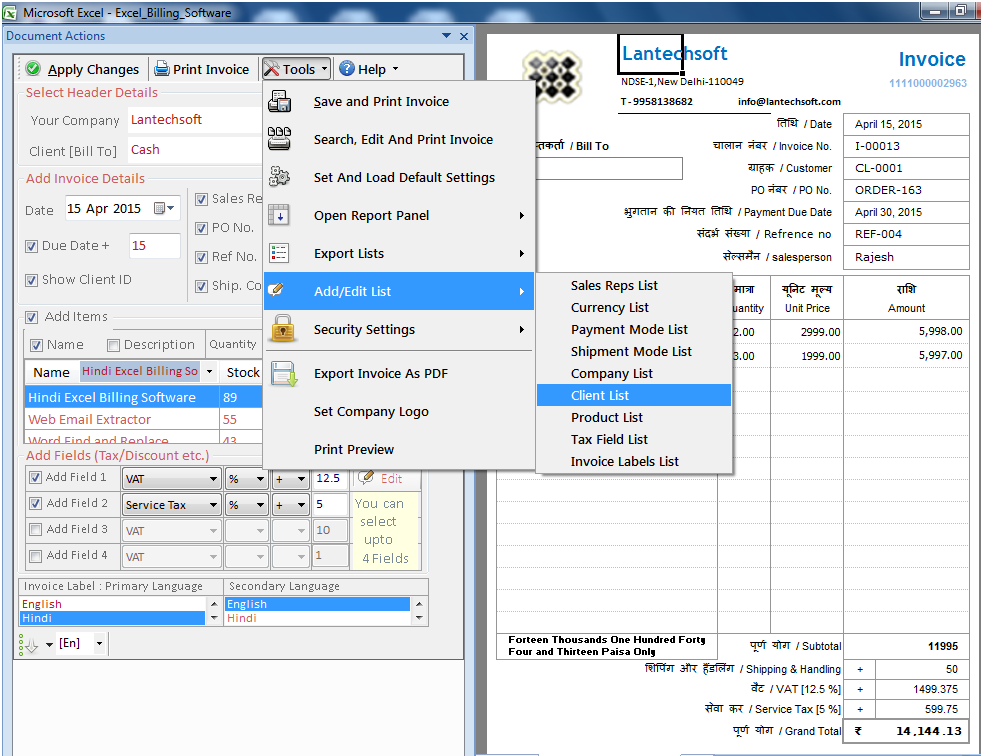981x756 pixels.
Task: Enable the Add Field 3 checkbox
Action: click(36, 529)
